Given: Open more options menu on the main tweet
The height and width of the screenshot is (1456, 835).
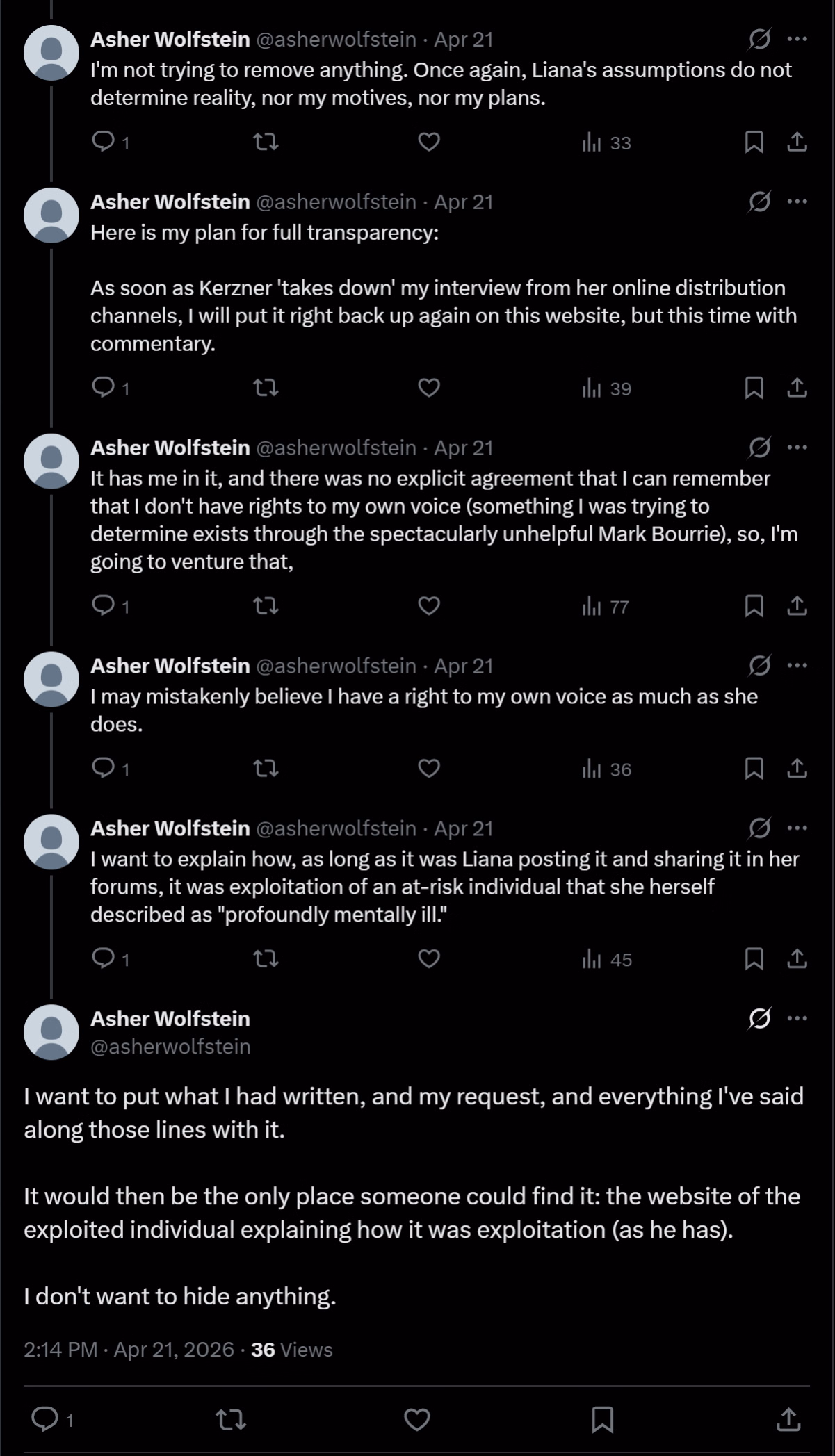Looking at the screenshot, I should (797, 1018).
